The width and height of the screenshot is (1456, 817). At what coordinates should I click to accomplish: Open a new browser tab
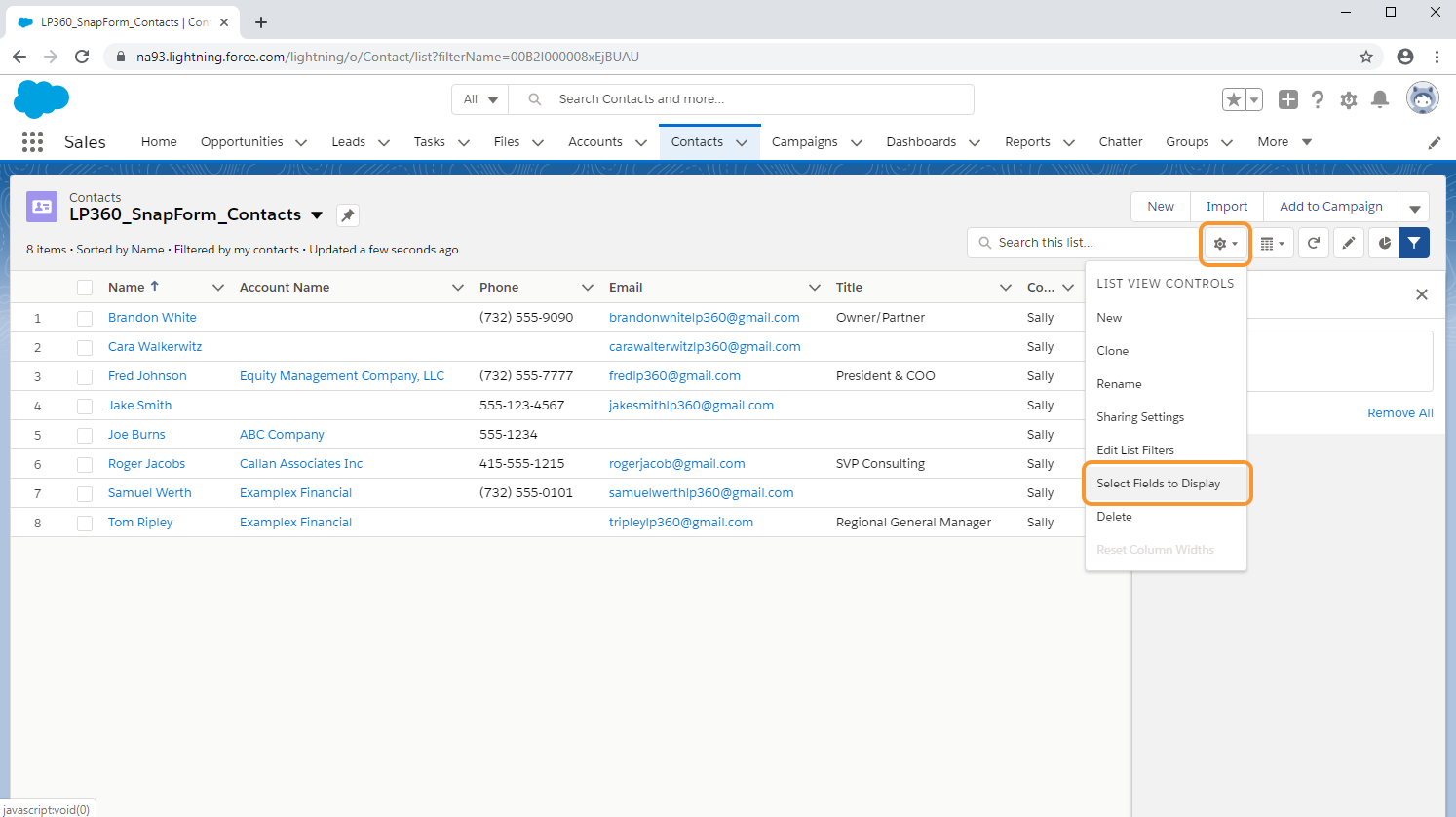[261, 22]
